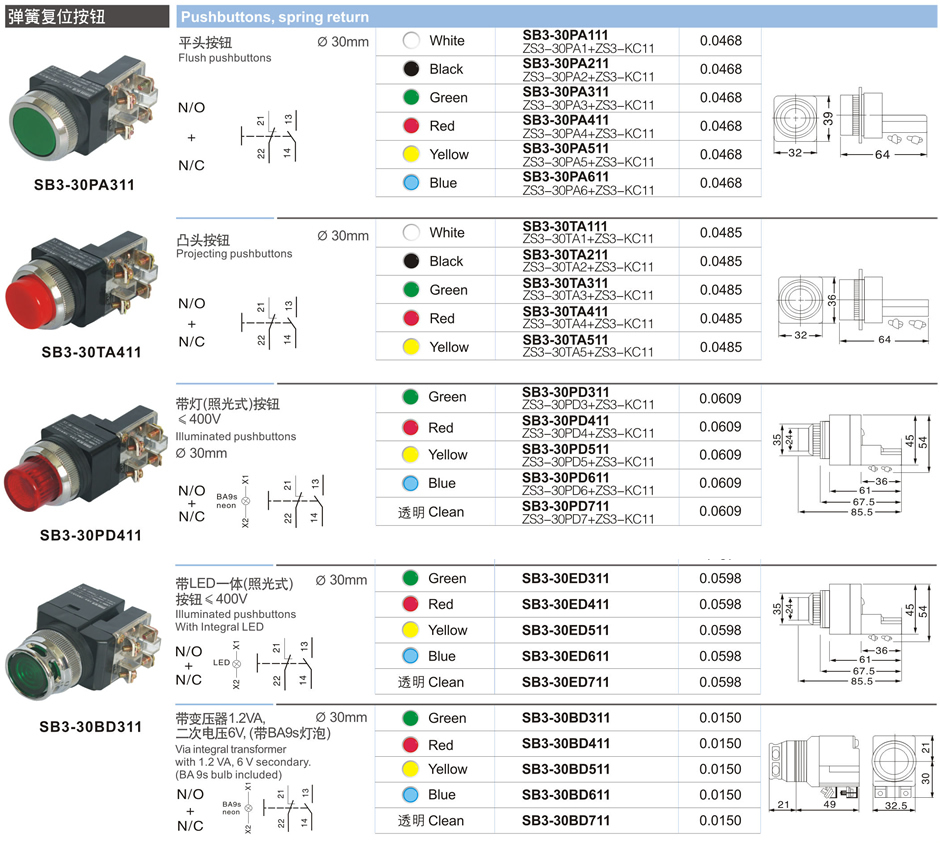The height and width of the screenshot is (853, 940).
Task: Click the LED lamp symbol in Integral LED section
Action: point(237,663)
